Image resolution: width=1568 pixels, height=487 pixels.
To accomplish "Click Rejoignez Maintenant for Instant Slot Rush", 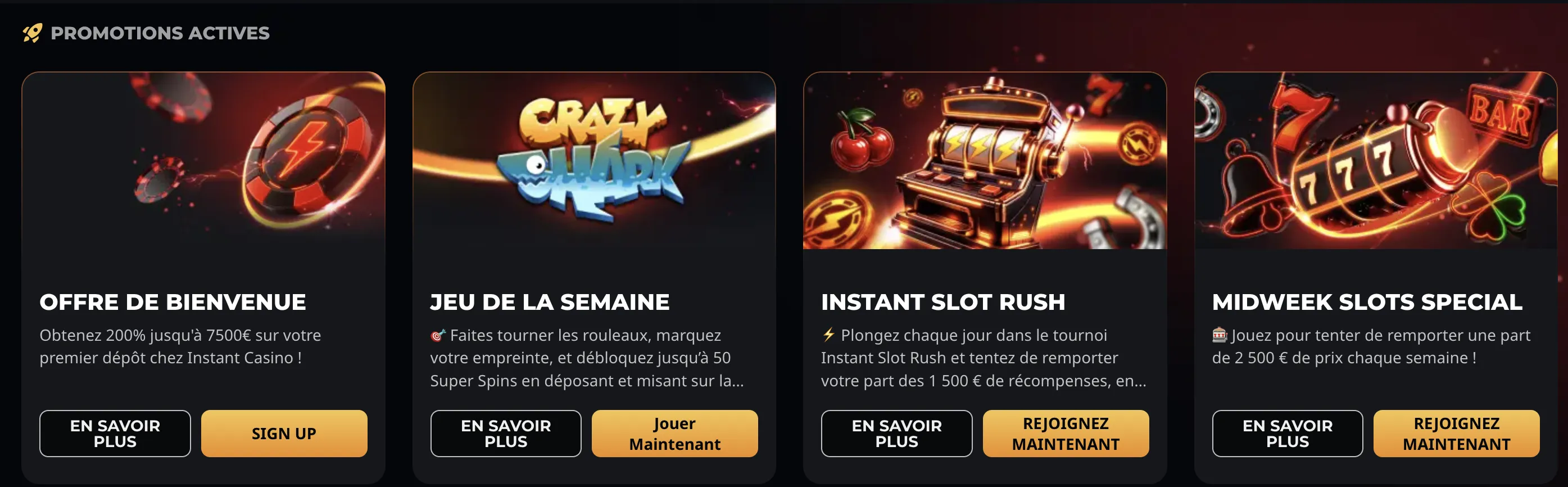I will pos(1066,434).
